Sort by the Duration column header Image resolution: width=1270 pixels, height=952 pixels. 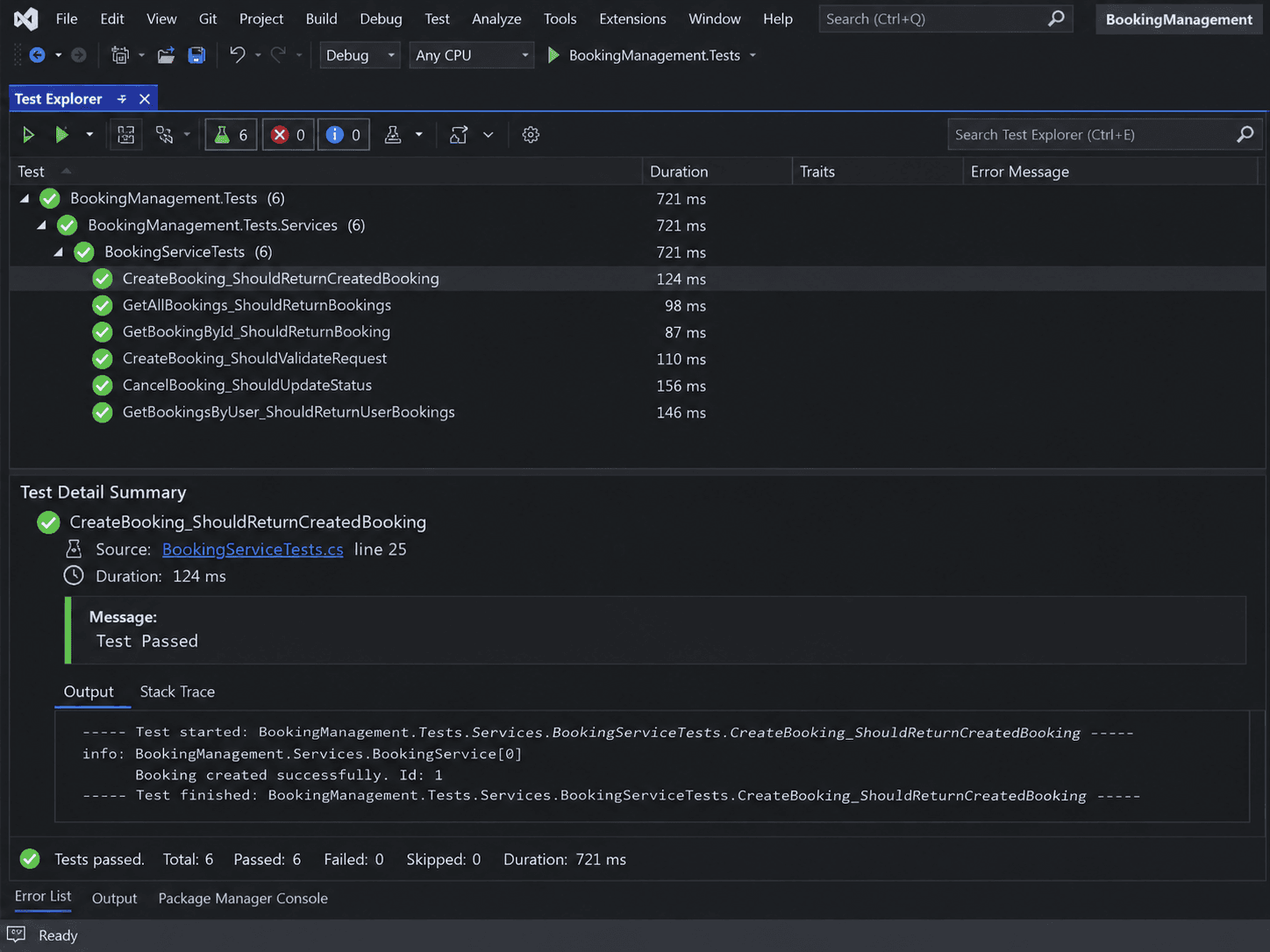pyautogui.click(x=717, y=172)
